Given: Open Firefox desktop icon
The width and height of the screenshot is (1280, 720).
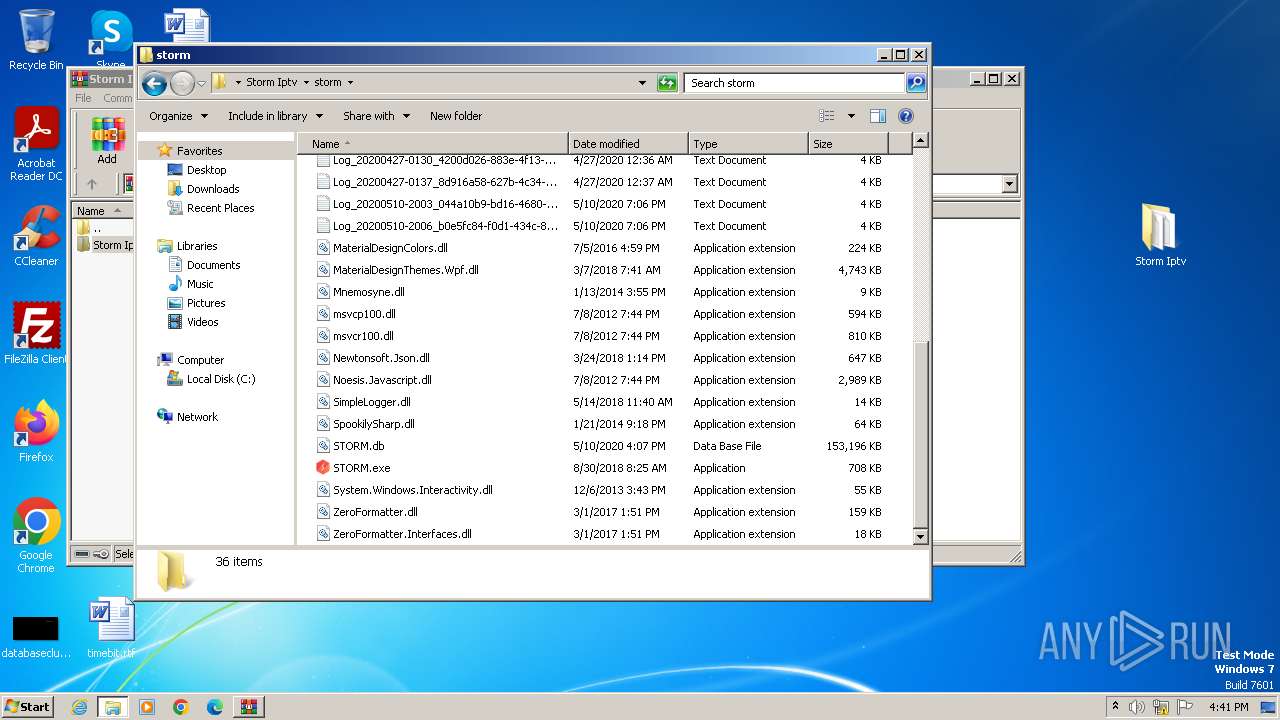Looking at the screenshot, I should pyautogui.click(x=36, y=432).
